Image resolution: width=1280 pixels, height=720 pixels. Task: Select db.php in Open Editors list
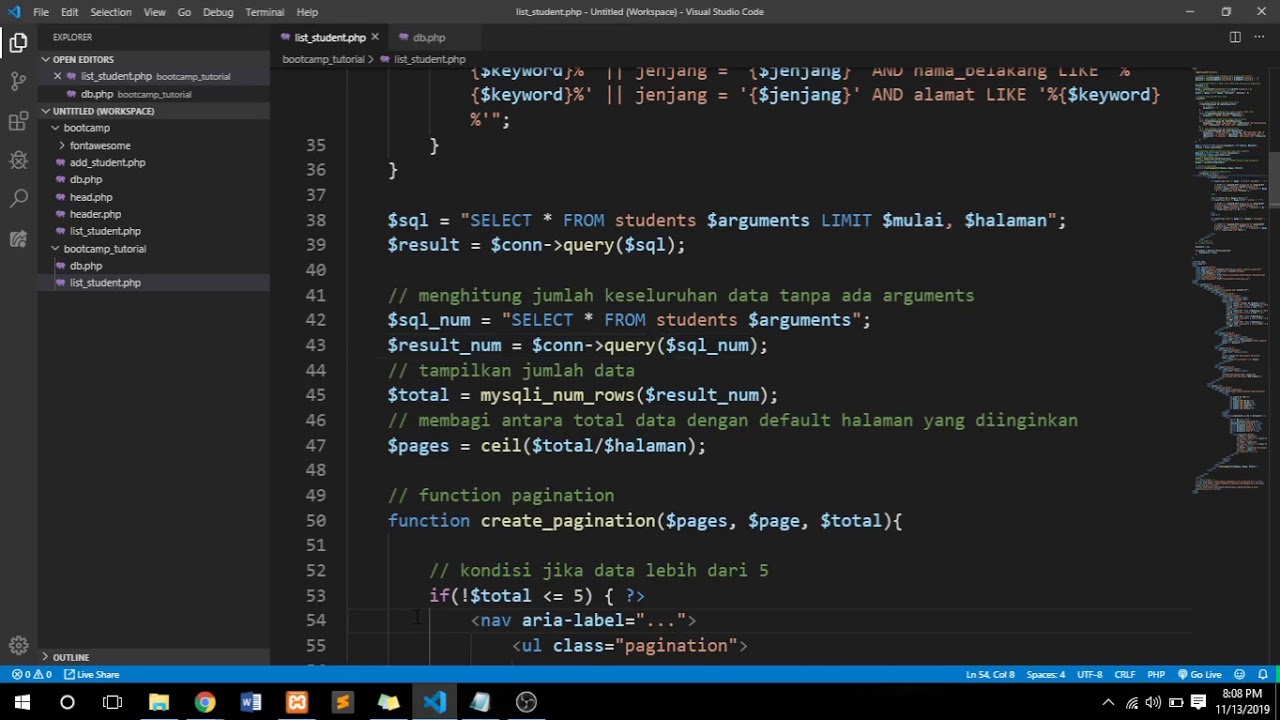click(x=154, y=94)
